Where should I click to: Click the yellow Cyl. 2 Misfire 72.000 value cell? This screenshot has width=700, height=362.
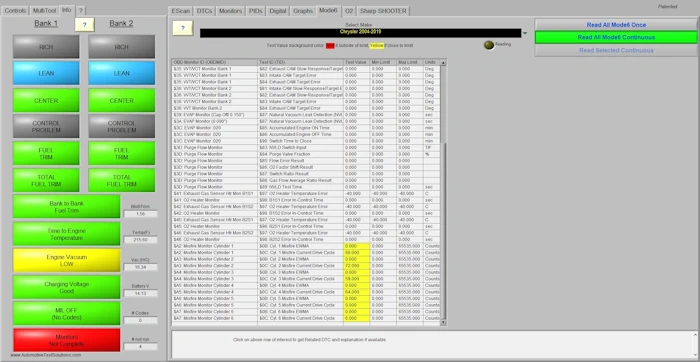[x=356, y=266]
